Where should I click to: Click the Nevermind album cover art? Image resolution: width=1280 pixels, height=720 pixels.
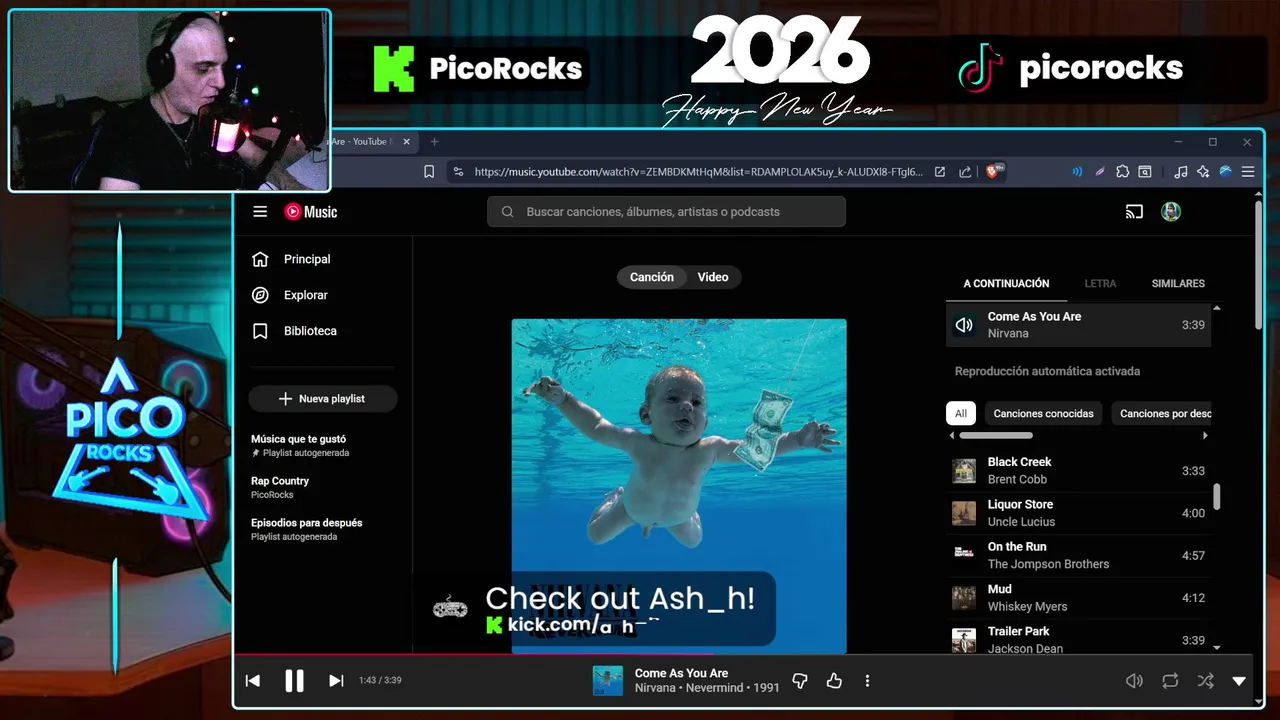679,485
